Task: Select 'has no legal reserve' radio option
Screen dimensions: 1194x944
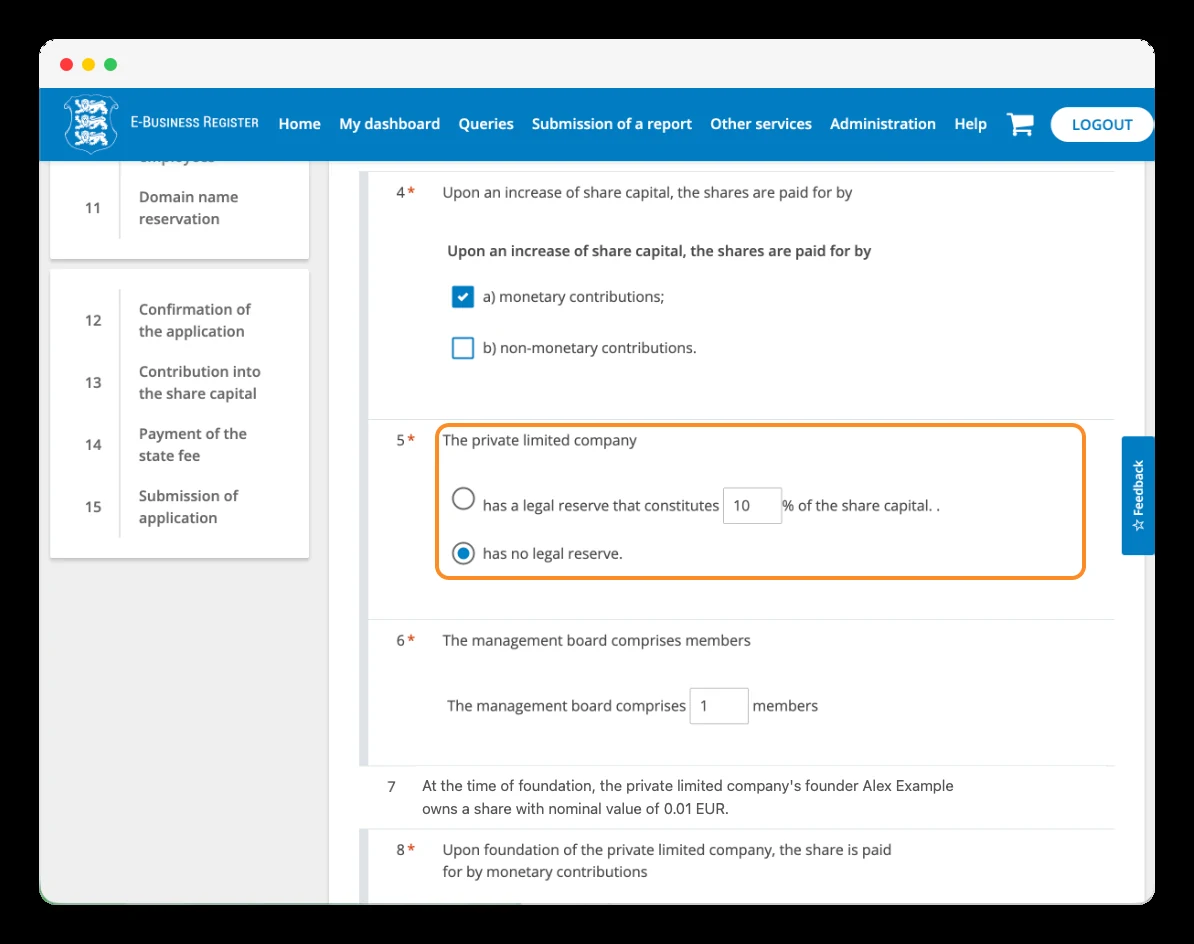Action: point(463,553)
